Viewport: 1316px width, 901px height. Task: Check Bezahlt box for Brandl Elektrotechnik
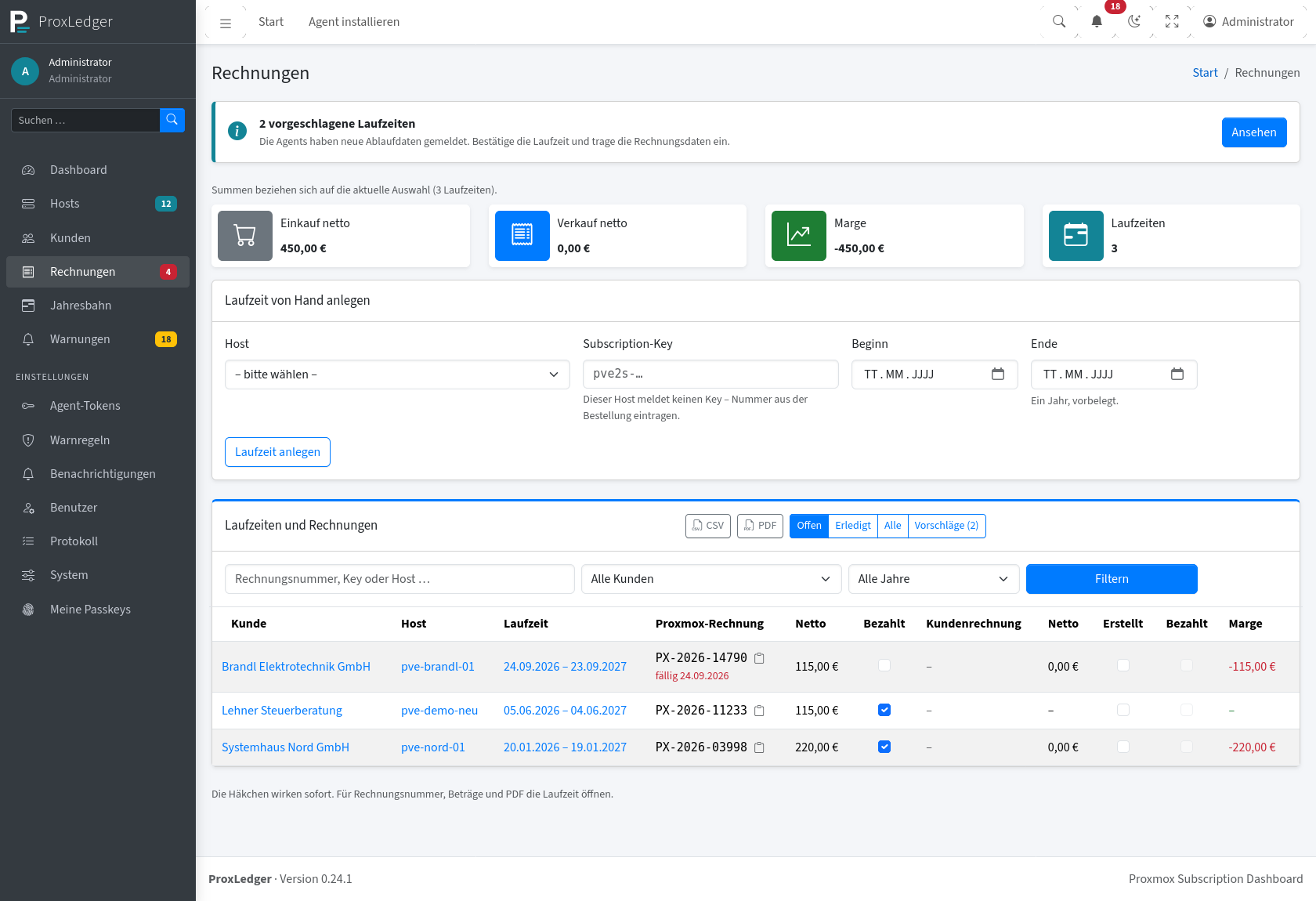coord(884,665)
